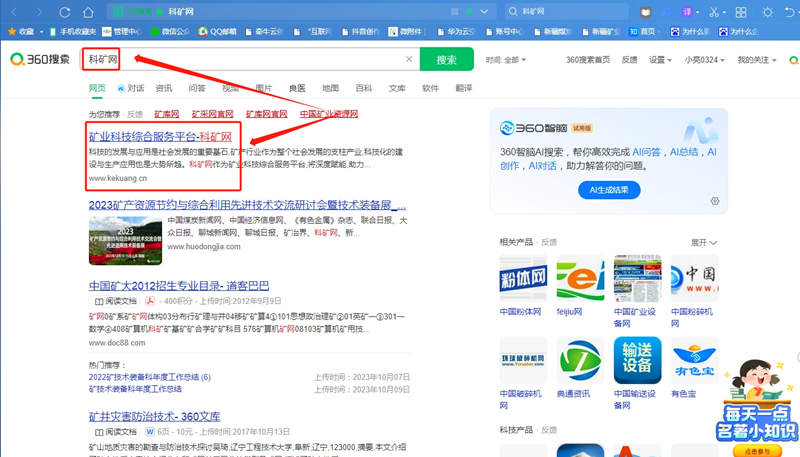The width and height of the screenshot is (800, 457).
Task: Open settings gear in 360智脑 panel
Action: [x=715, y=201]
